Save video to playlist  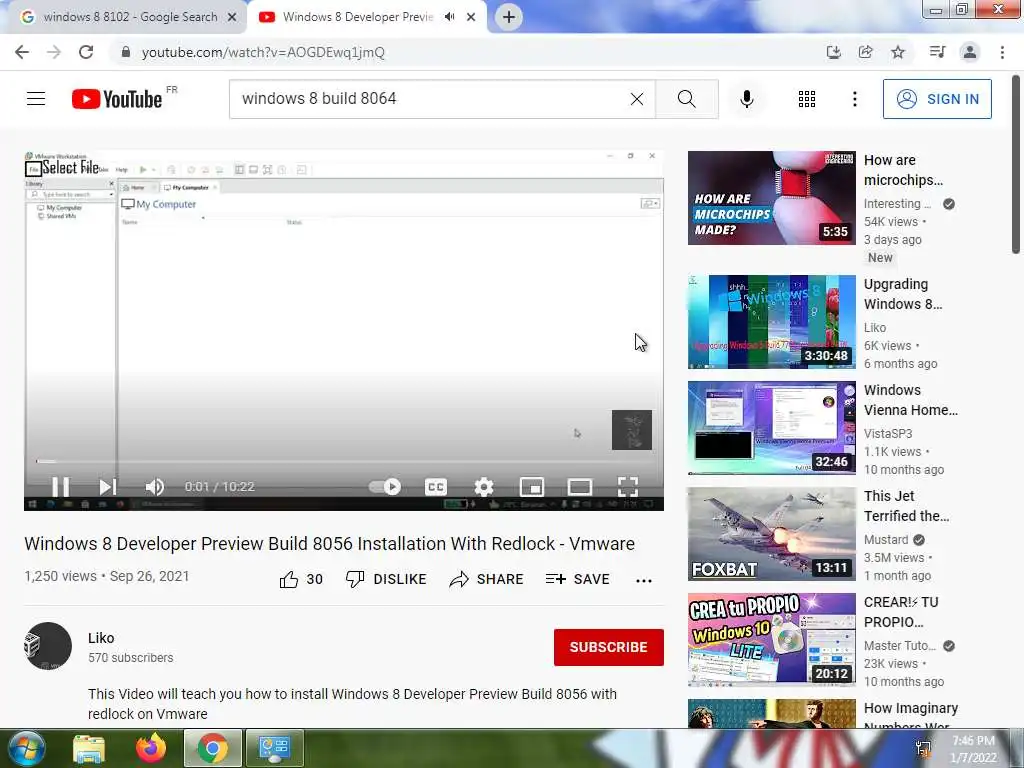coord(577,579)
